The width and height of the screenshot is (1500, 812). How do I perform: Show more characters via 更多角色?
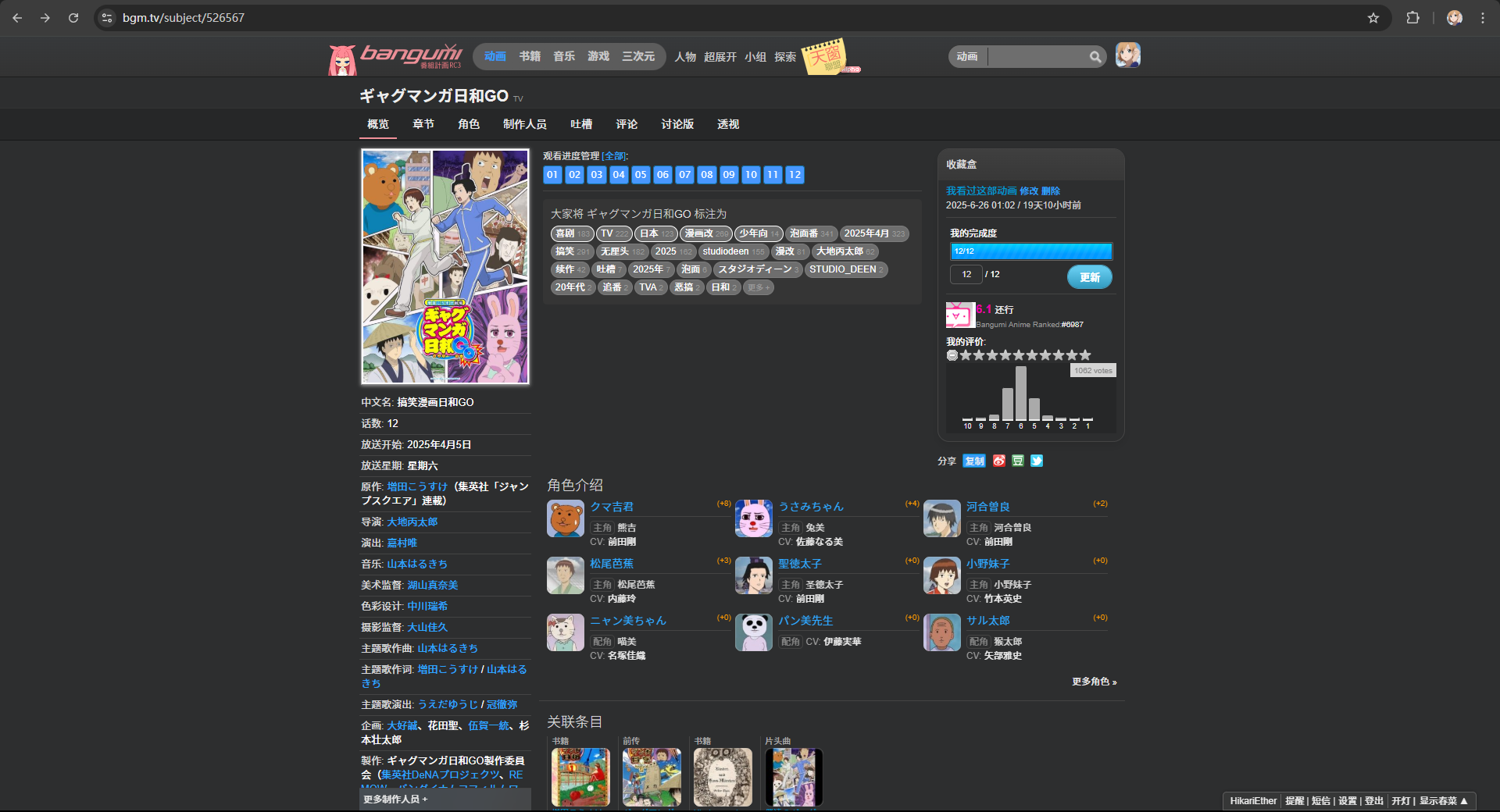coord(1094,682)
